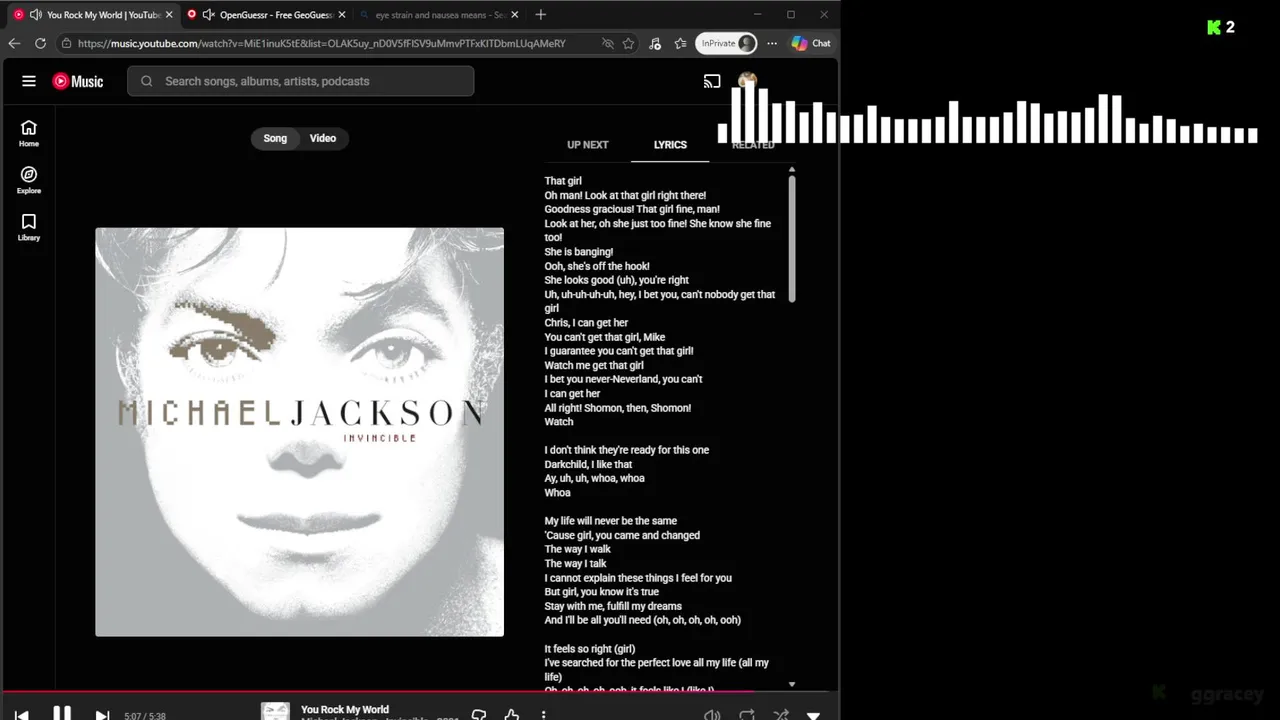The width and height of the screenshot is (1280, 720).
Task: Click the Invincible album cover art
Action: 299,432
